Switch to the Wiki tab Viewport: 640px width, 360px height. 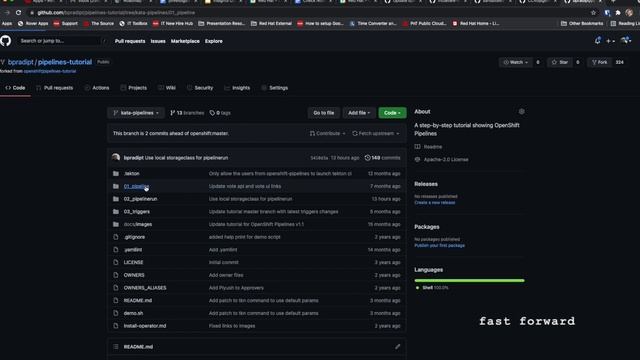(x=167, y=88)
